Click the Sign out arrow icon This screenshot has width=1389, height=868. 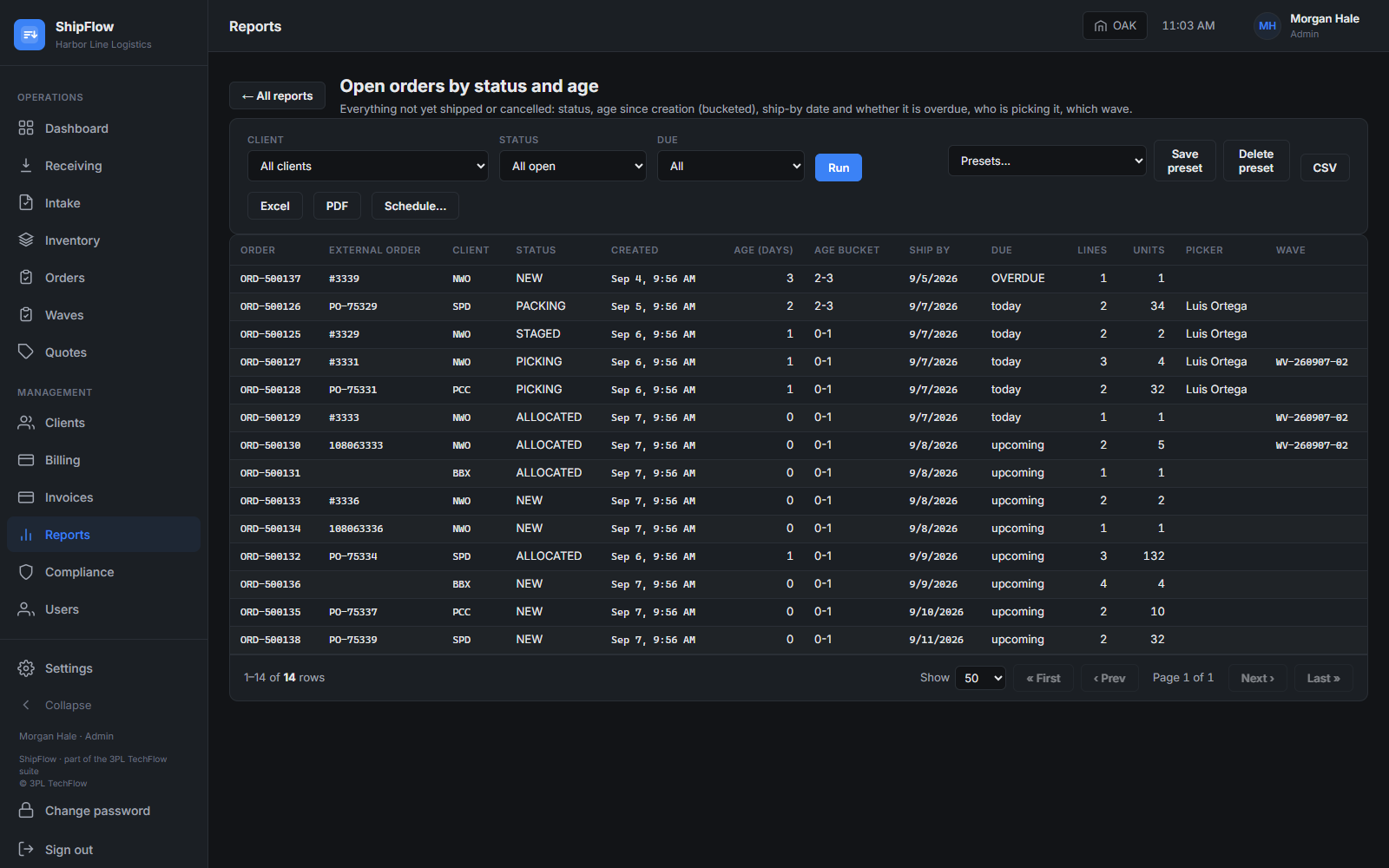point(26,850)
